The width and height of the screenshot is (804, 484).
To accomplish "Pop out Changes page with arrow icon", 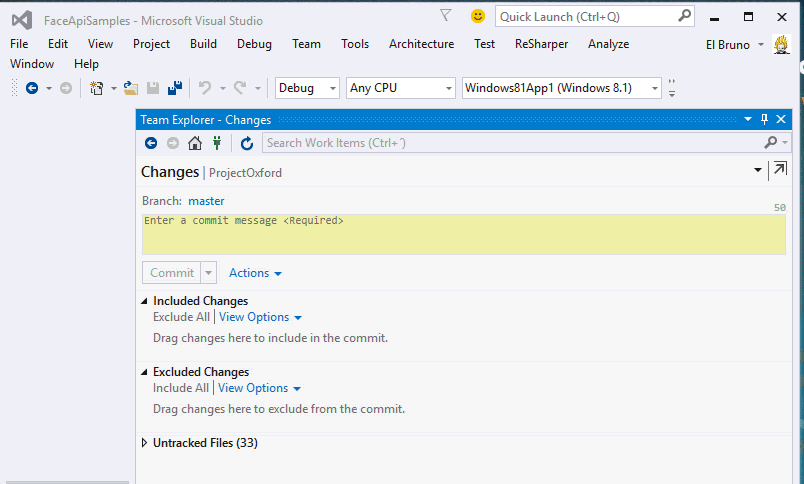I will coord(779,170).
